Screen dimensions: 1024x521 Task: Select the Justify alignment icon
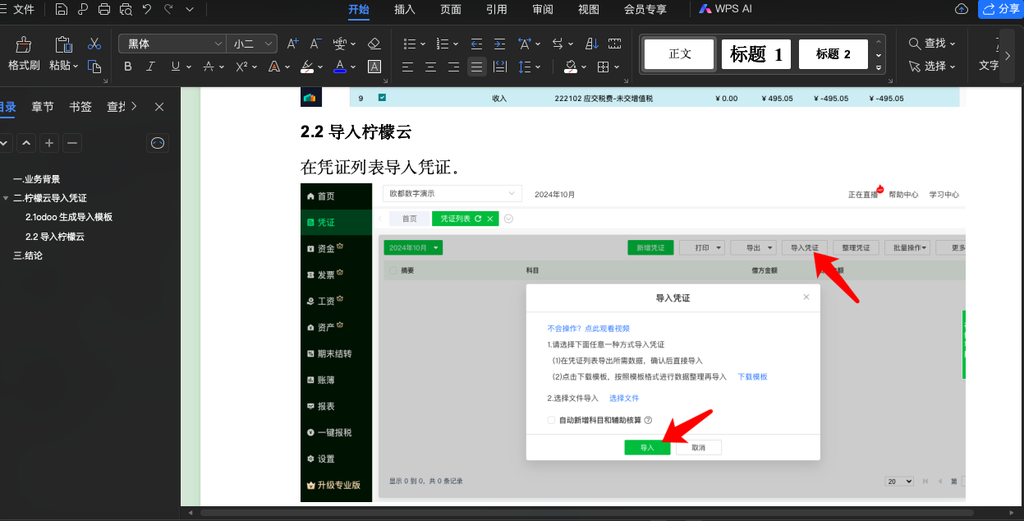click(477, 67)
